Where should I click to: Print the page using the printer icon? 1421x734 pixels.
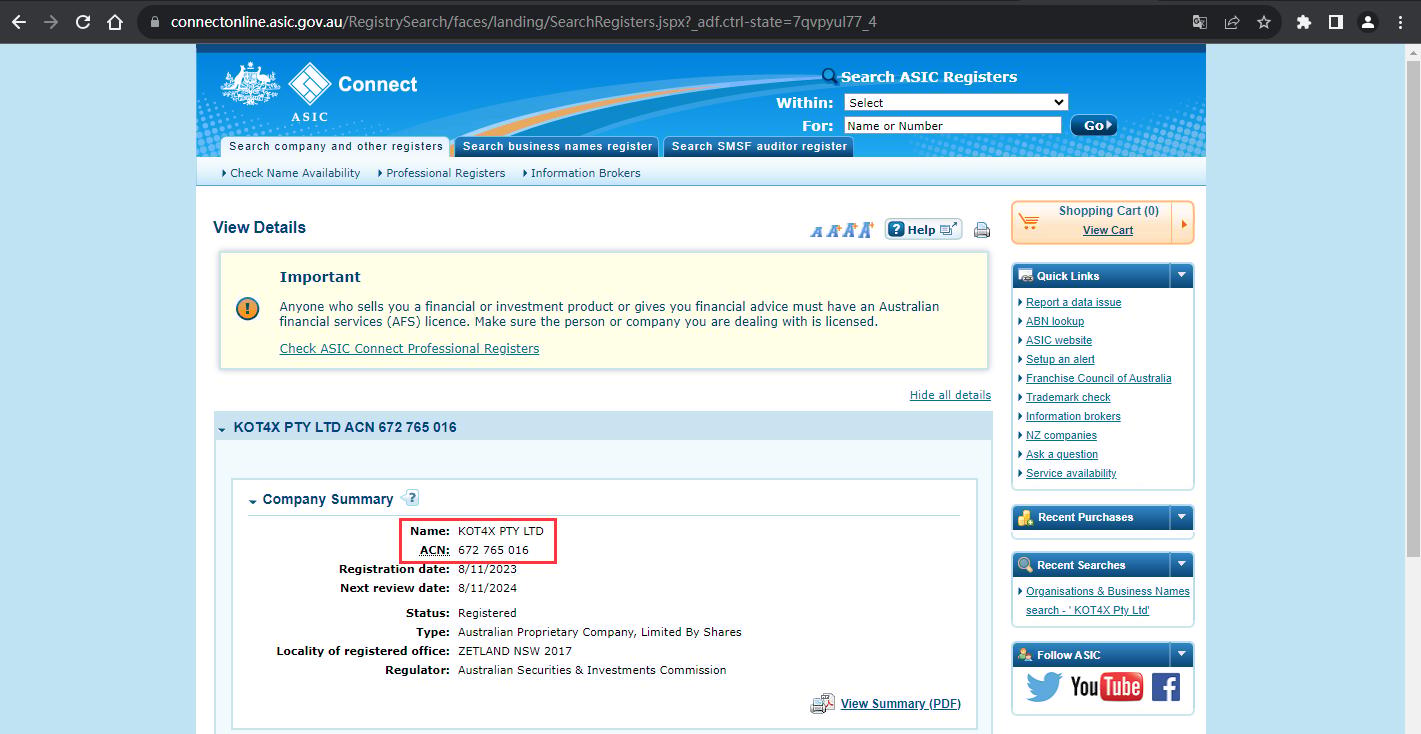(982, 230)
